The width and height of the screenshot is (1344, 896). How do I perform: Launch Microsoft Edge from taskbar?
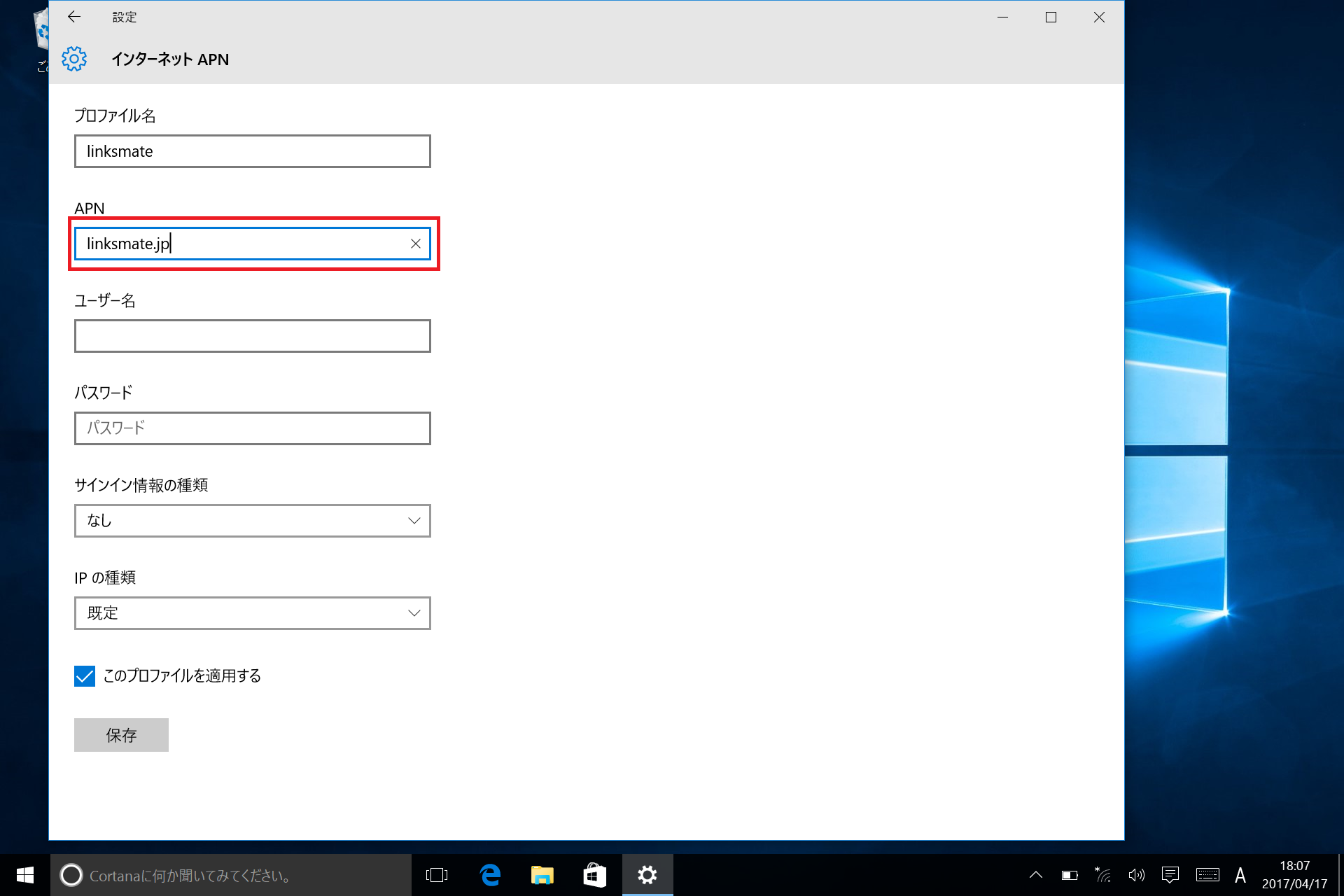tap(490, 875)
